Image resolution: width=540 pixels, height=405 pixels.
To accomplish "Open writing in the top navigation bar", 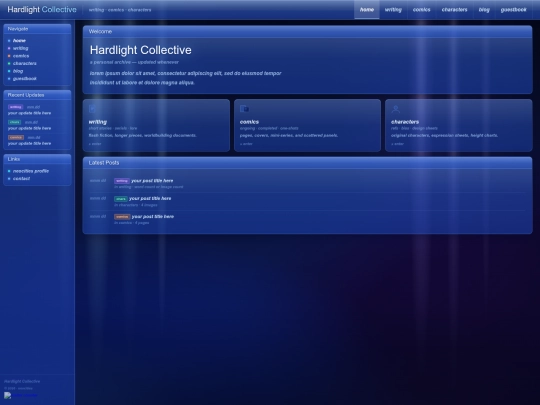I will (x=393, y=10).
